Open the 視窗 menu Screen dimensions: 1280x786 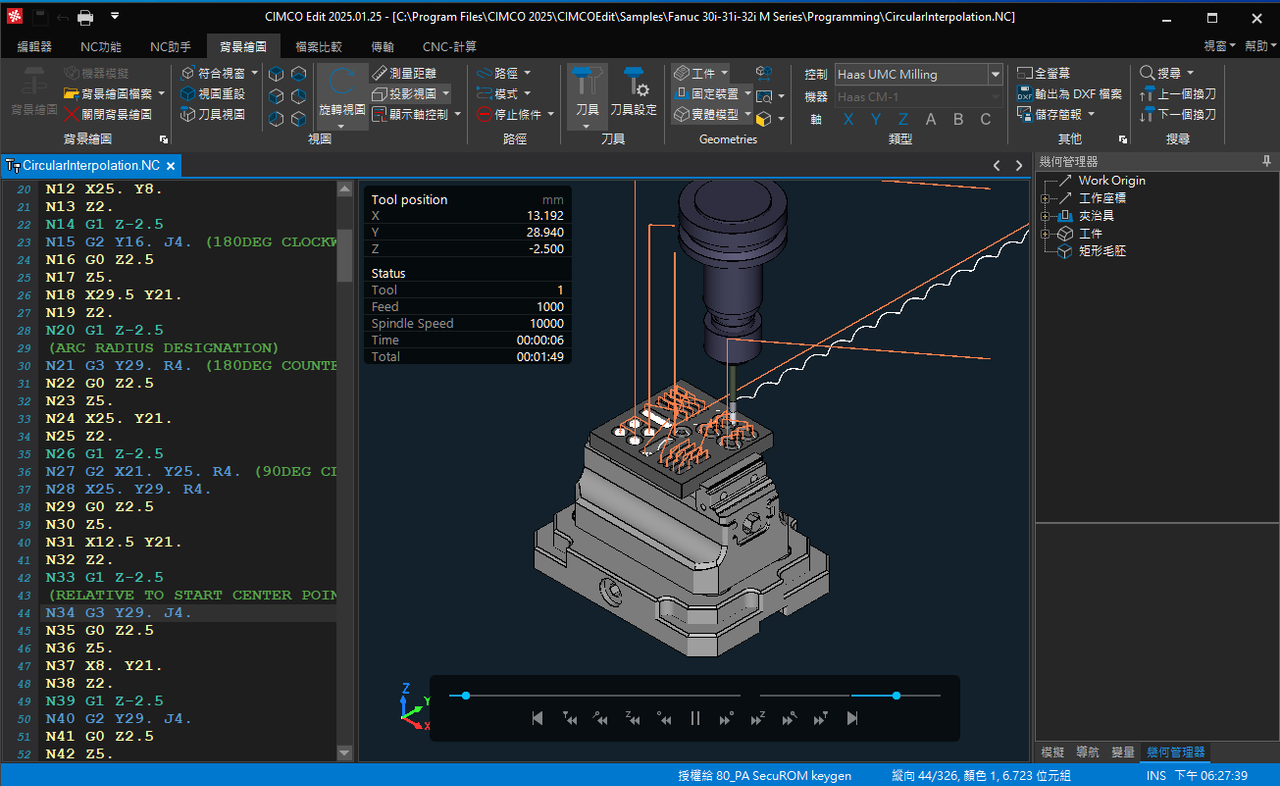click(1219, 46)
